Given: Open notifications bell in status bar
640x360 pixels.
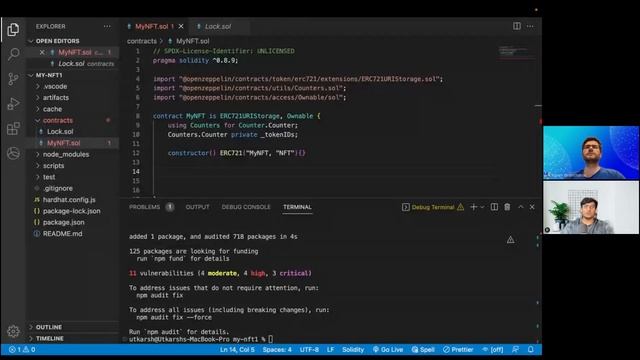Looking at the screenshot, I should 531,349.
